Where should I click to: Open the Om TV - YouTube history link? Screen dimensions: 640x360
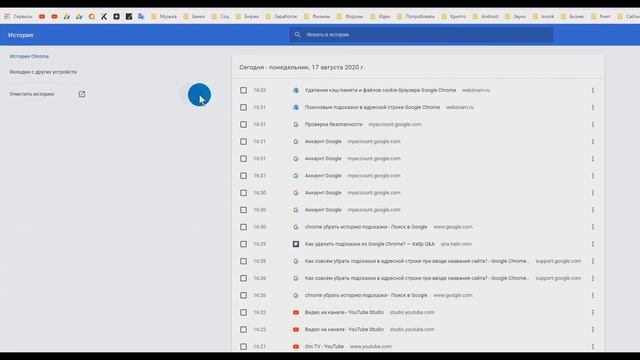[x=324, y=347]
